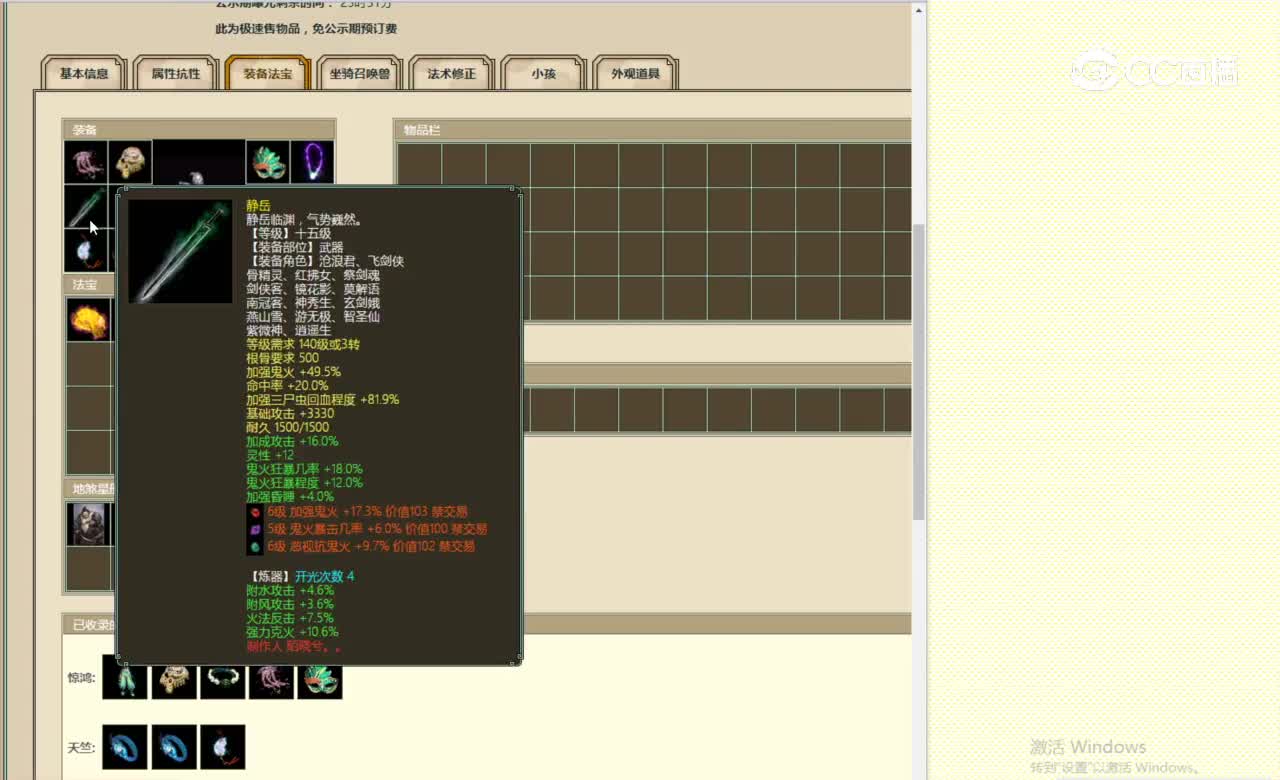Screen dimensions: 1280x780
Task: Select the purple glowing necklace icon
Action: (x=312, y=162)
